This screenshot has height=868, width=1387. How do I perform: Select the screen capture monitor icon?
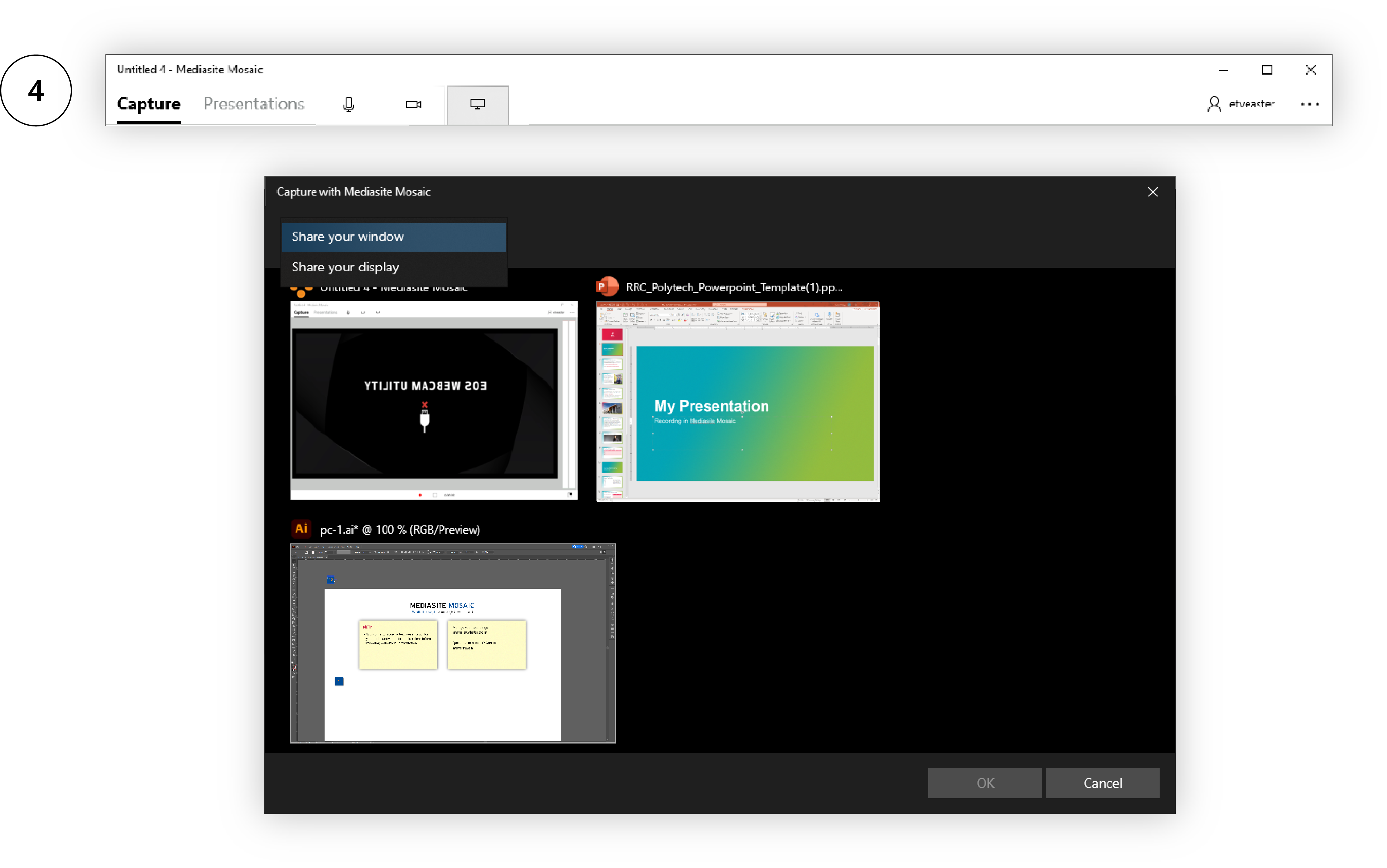[477, 105]
